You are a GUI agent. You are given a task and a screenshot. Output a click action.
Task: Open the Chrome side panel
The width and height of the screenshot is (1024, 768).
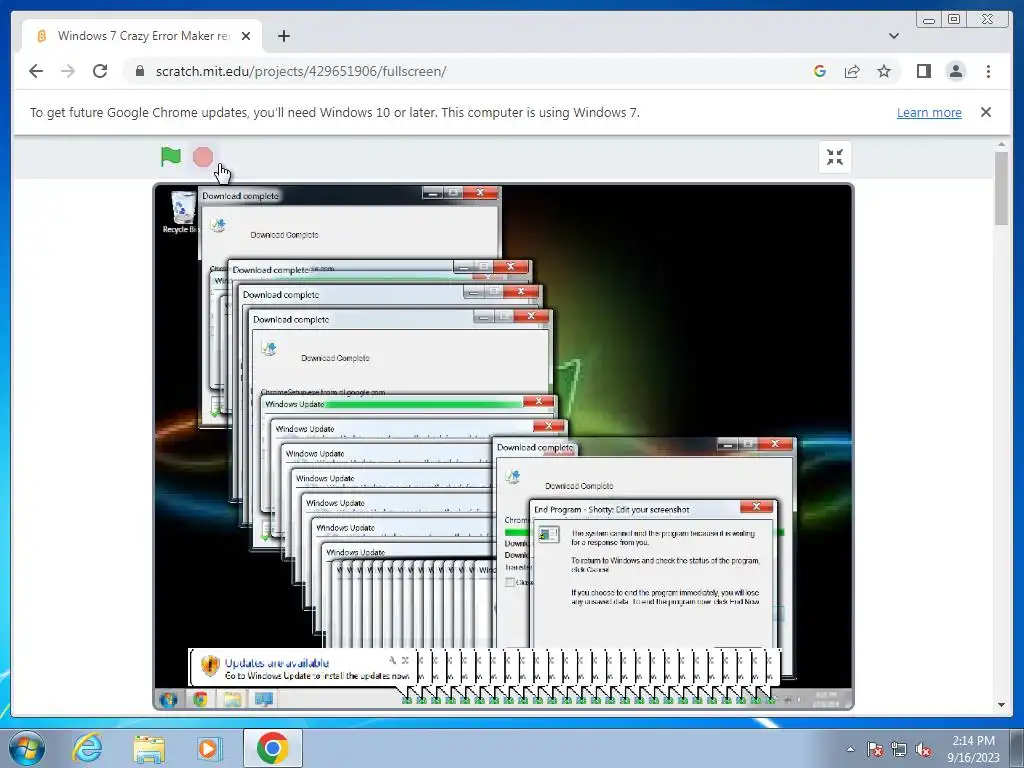click(x=923, y=71)
